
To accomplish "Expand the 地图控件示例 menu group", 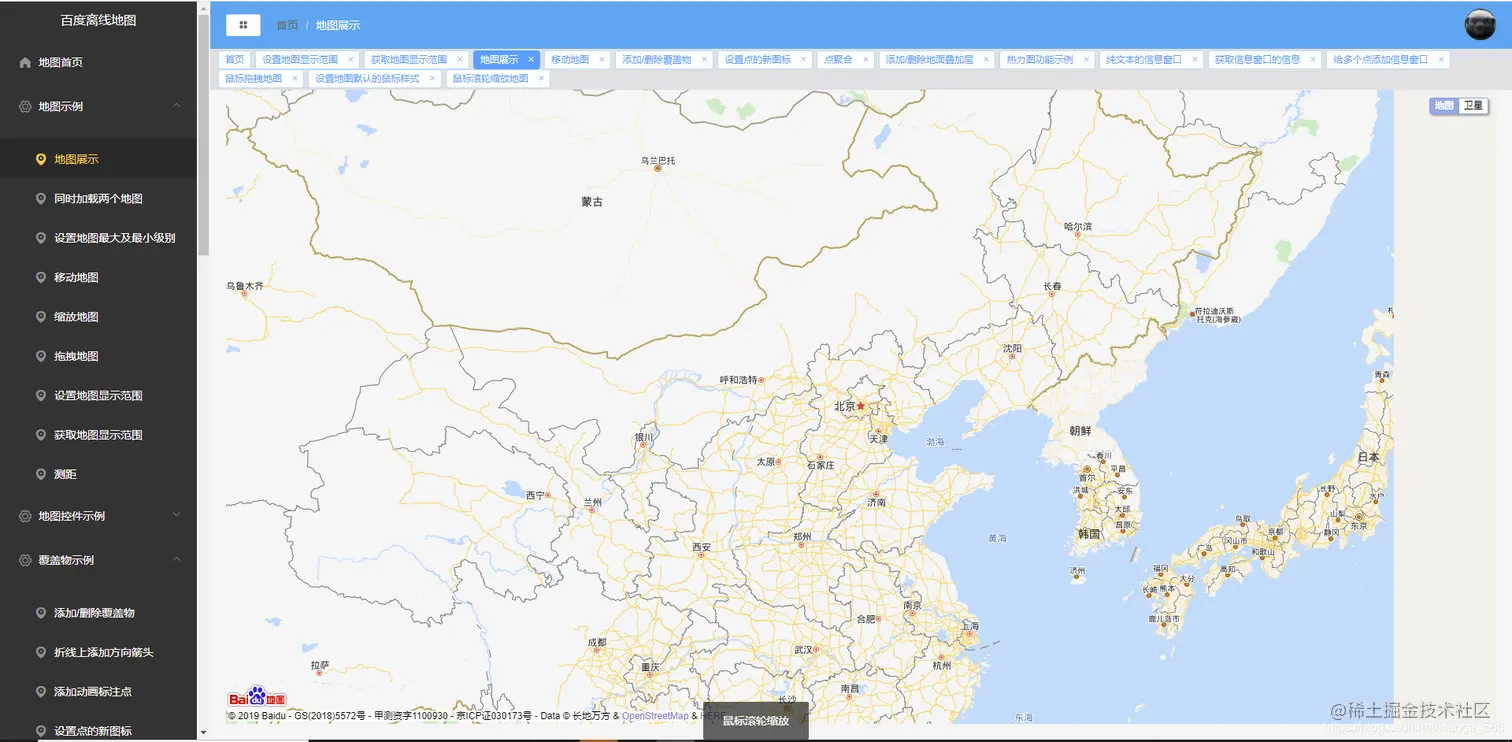I will tap(177, 516).
